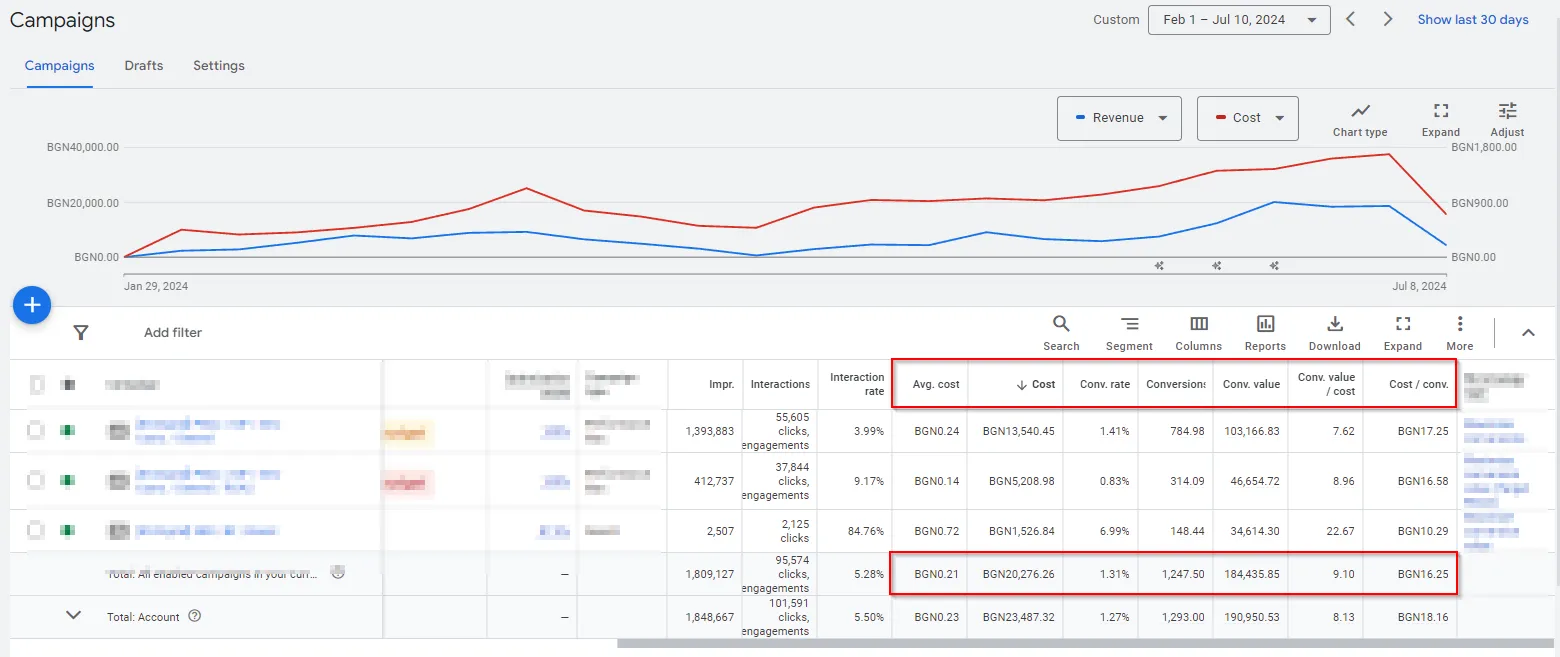The image size is (1560, 657).
Task: Click the Show last 30 days link
Action: pos(1472,20)
